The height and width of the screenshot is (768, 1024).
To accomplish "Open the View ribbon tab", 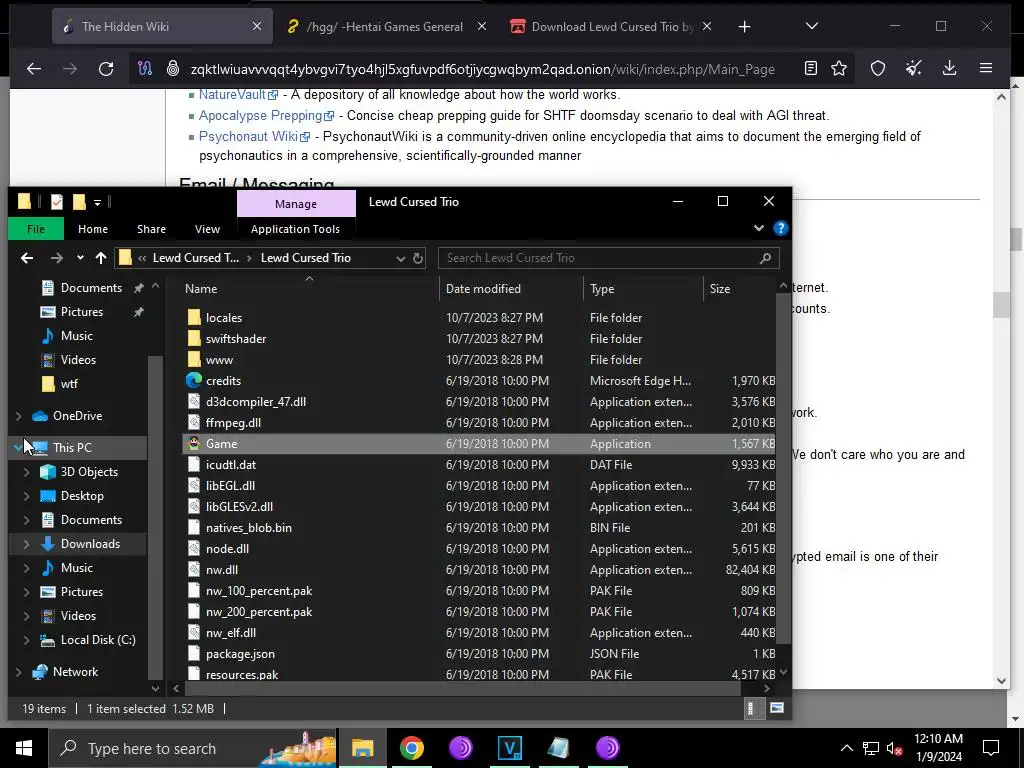I will (207, 229).
